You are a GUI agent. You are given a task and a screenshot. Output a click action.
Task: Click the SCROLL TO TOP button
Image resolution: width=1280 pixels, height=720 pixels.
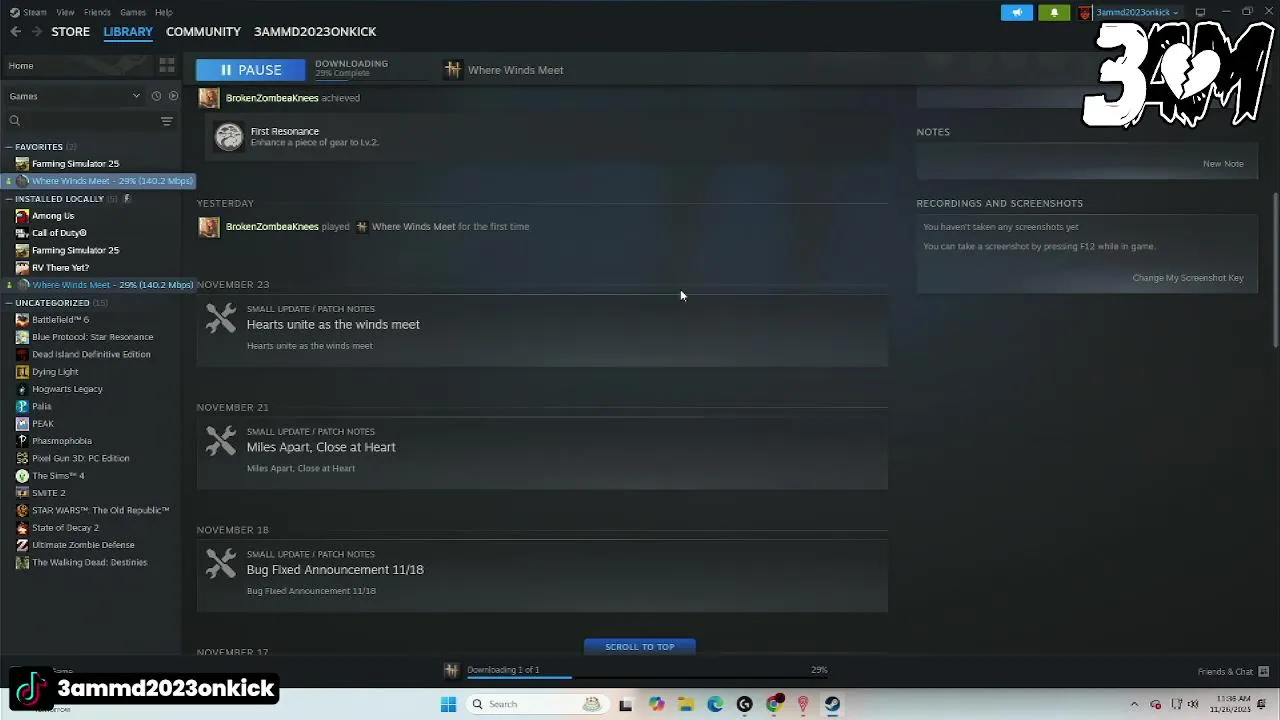pos(640,647)
